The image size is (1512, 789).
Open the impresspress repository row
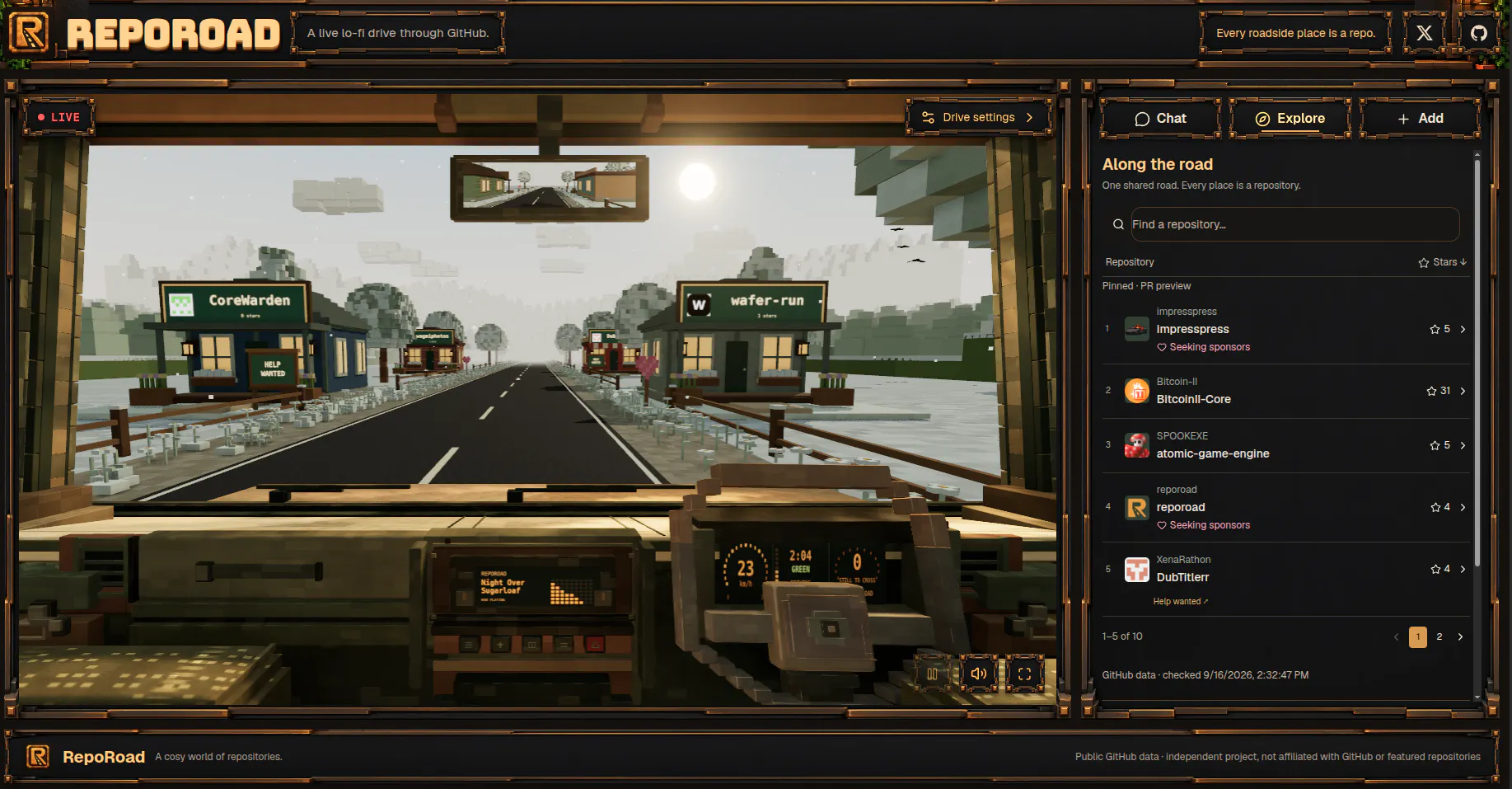click(x=1285, y=329)
